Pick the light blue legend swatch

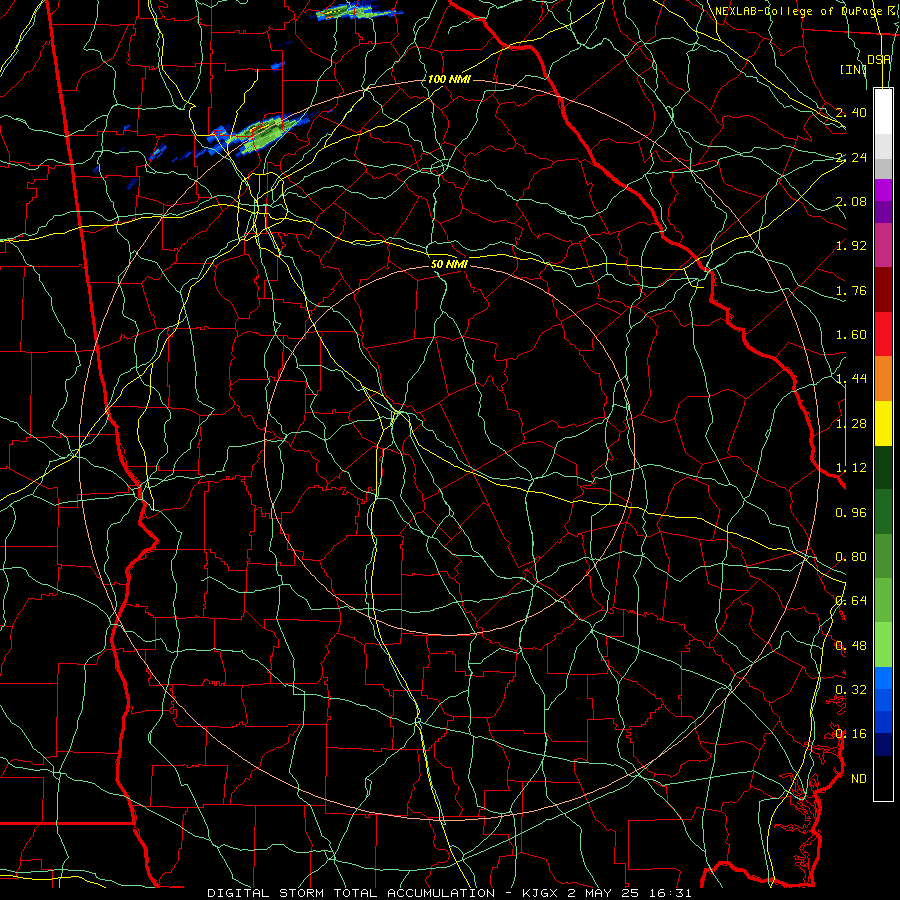pos(883,678)
